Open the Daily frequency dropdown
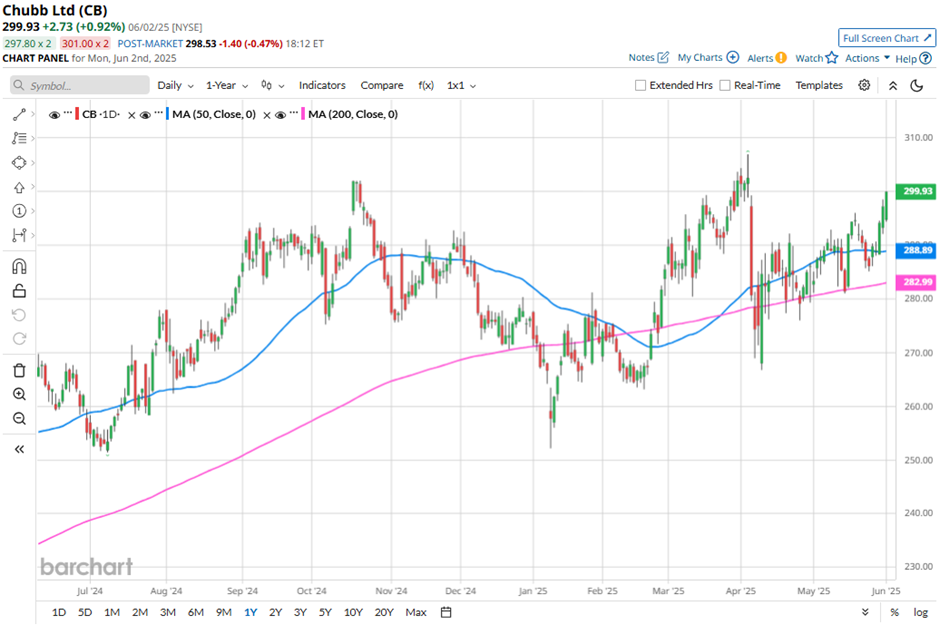 pyautogui.click(x=175, y=86)
